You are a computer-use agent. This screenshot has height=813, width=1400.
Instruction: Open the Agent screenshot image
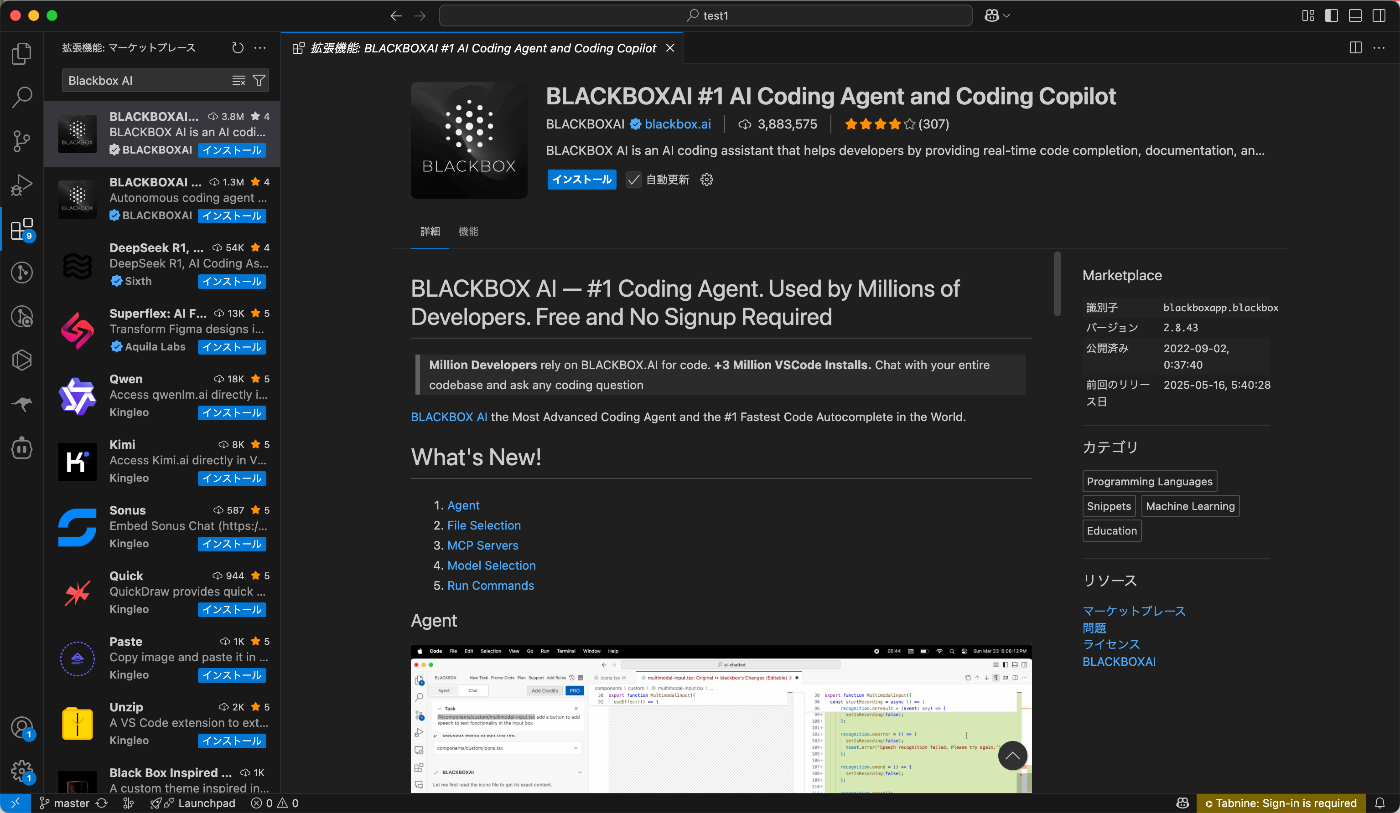(721, 719)
